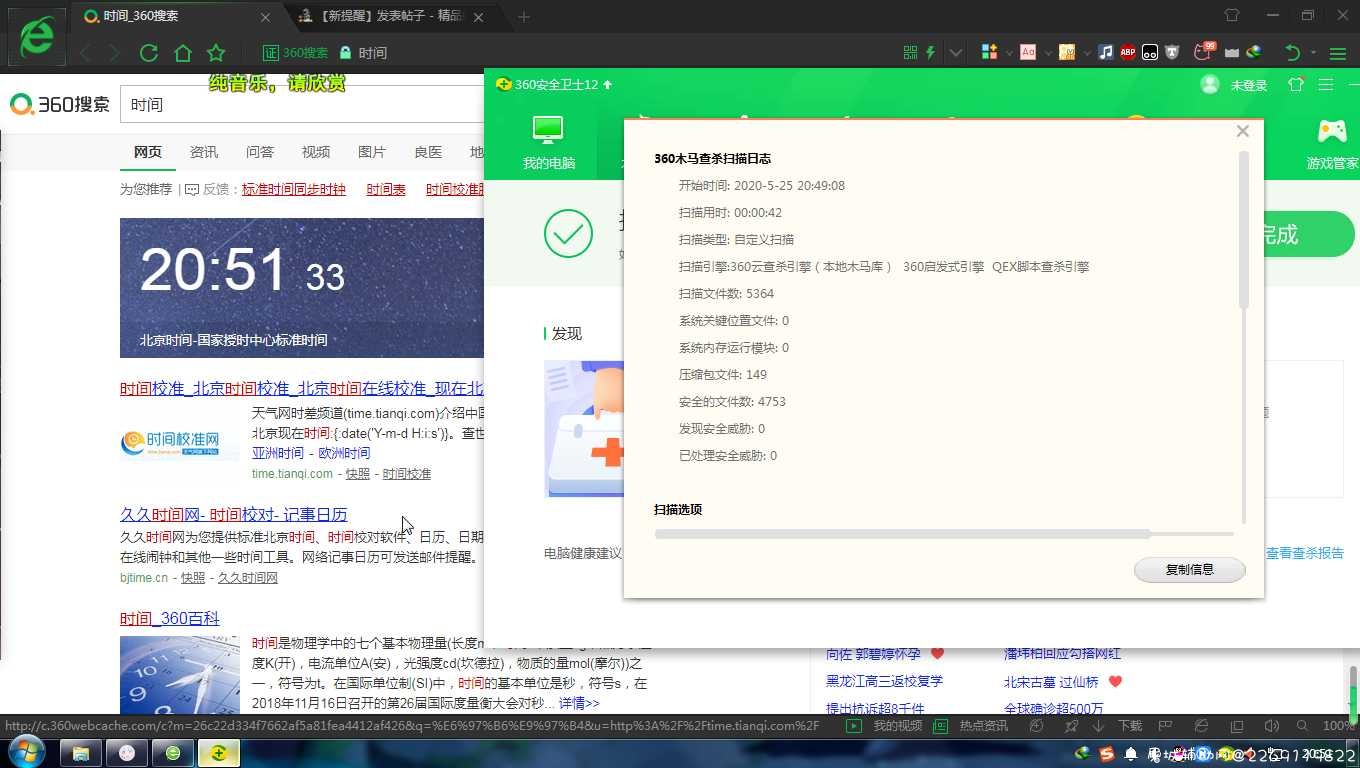The width and height of the screenshot is (1360, 768).
Task: Open dropdown arrow next to extensions grid icon
Action: (1009, 53)
